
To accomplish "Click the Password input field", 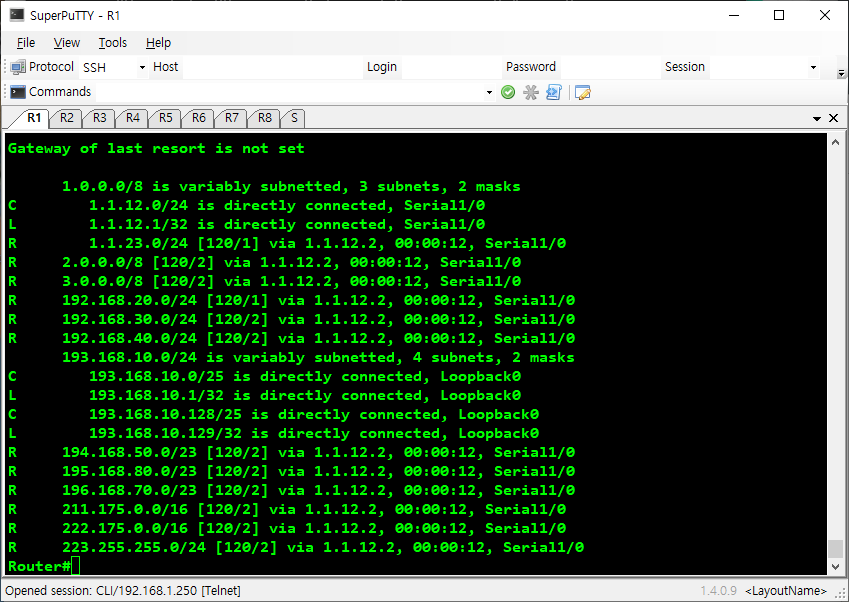I will point(609,67).
